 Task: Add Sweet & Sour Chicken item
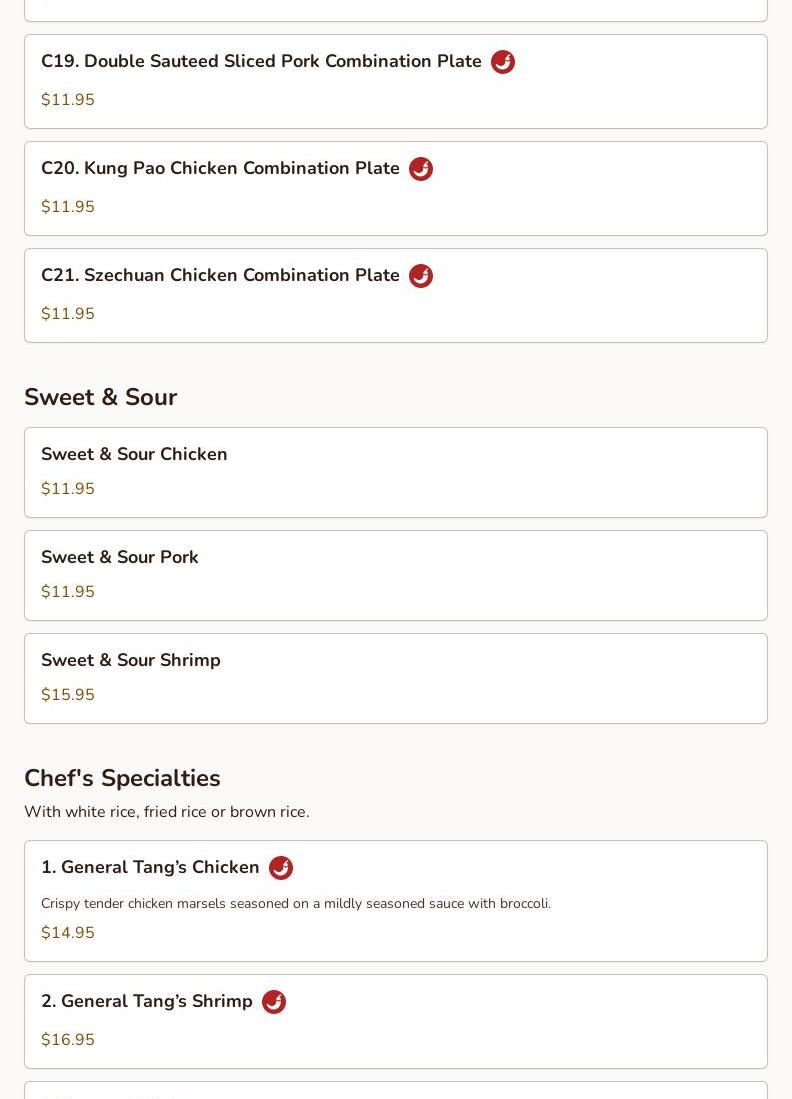(396, 472)
